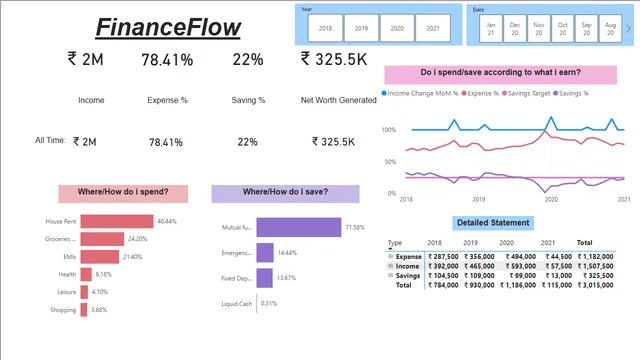
Task: Click the 22% Saving card value
Action: coord(248,60)
